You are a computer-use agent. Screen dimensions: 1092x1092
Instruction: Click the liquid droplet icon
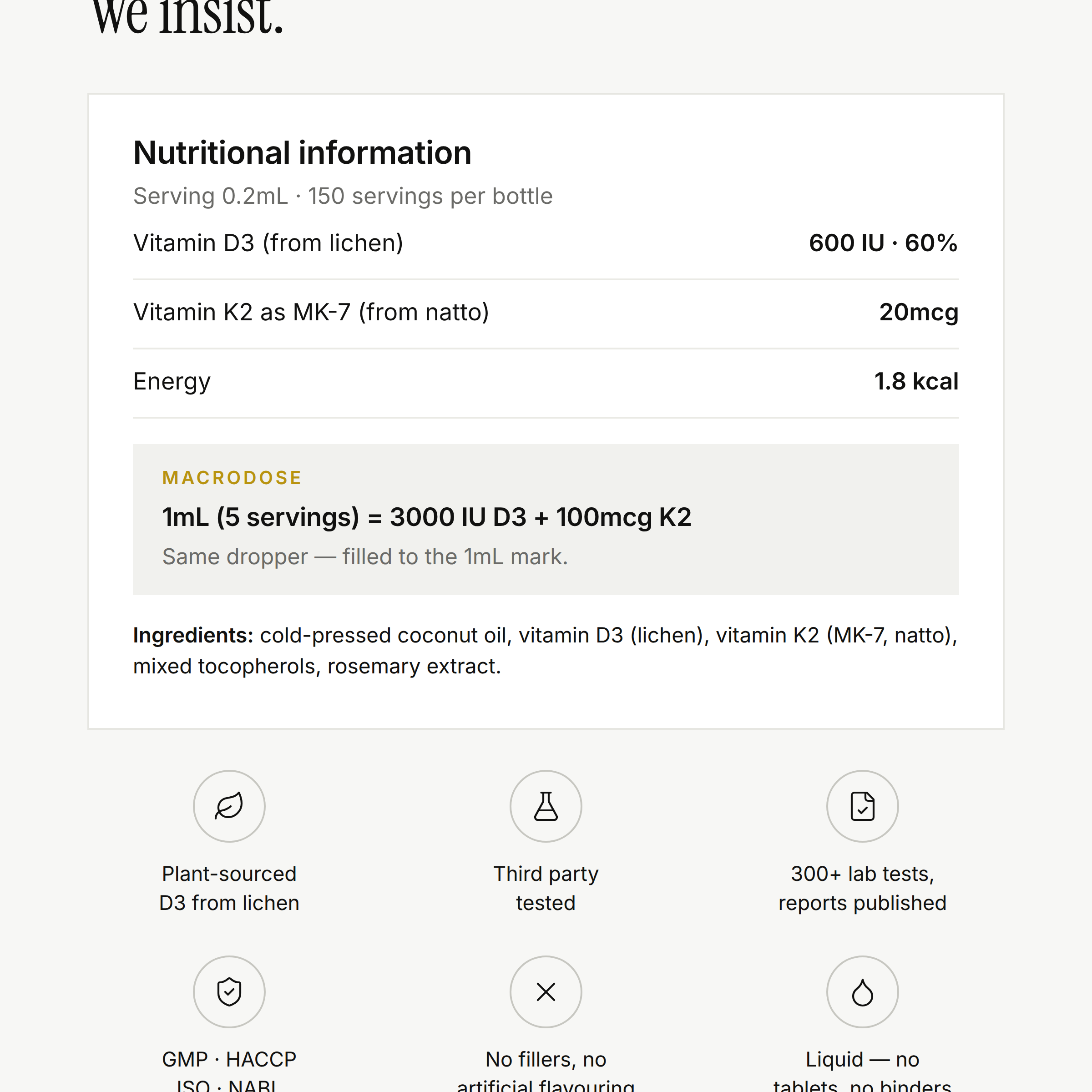click(862, 992)
